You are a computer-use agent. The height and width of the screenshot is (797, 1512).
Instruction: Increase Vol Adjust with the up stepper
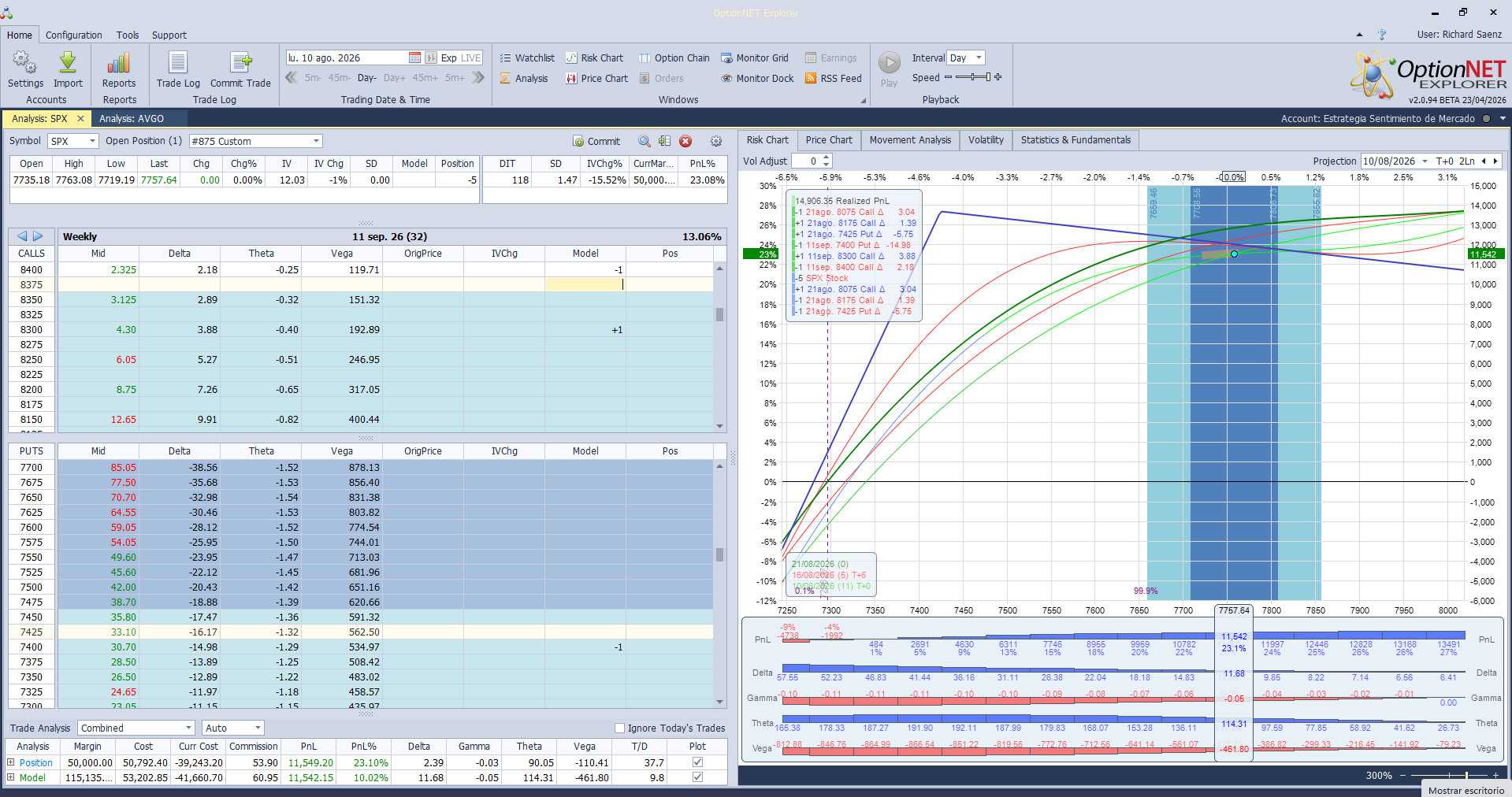(827, 158)
